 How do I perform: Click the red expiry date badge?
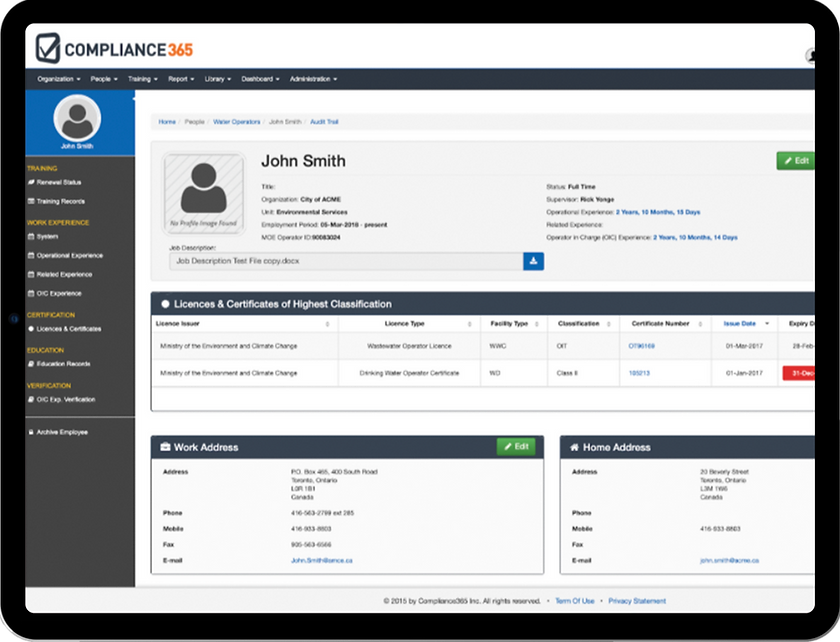point(799,373)
